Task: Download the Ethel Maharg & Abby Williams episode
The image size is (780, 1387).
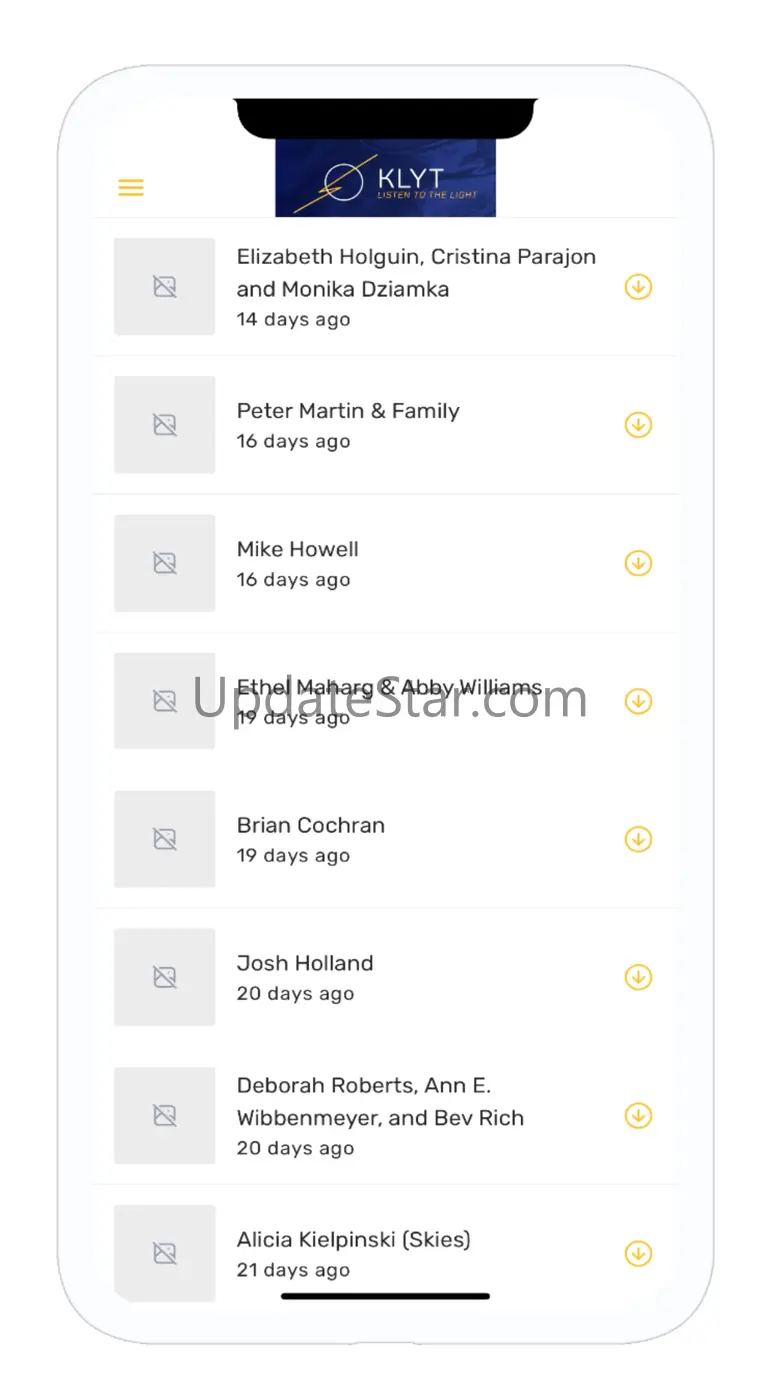Action: [638, 701]
